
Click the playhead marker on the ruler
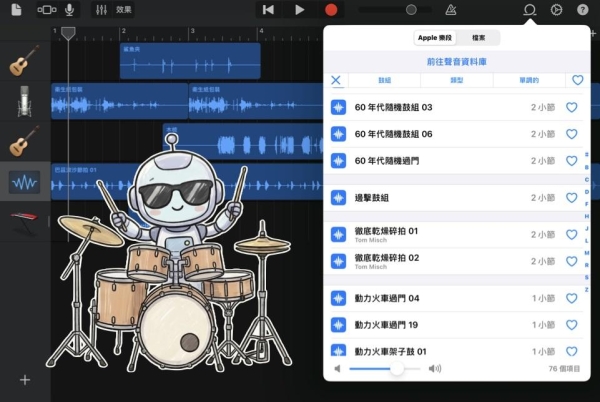coord(68,34)
